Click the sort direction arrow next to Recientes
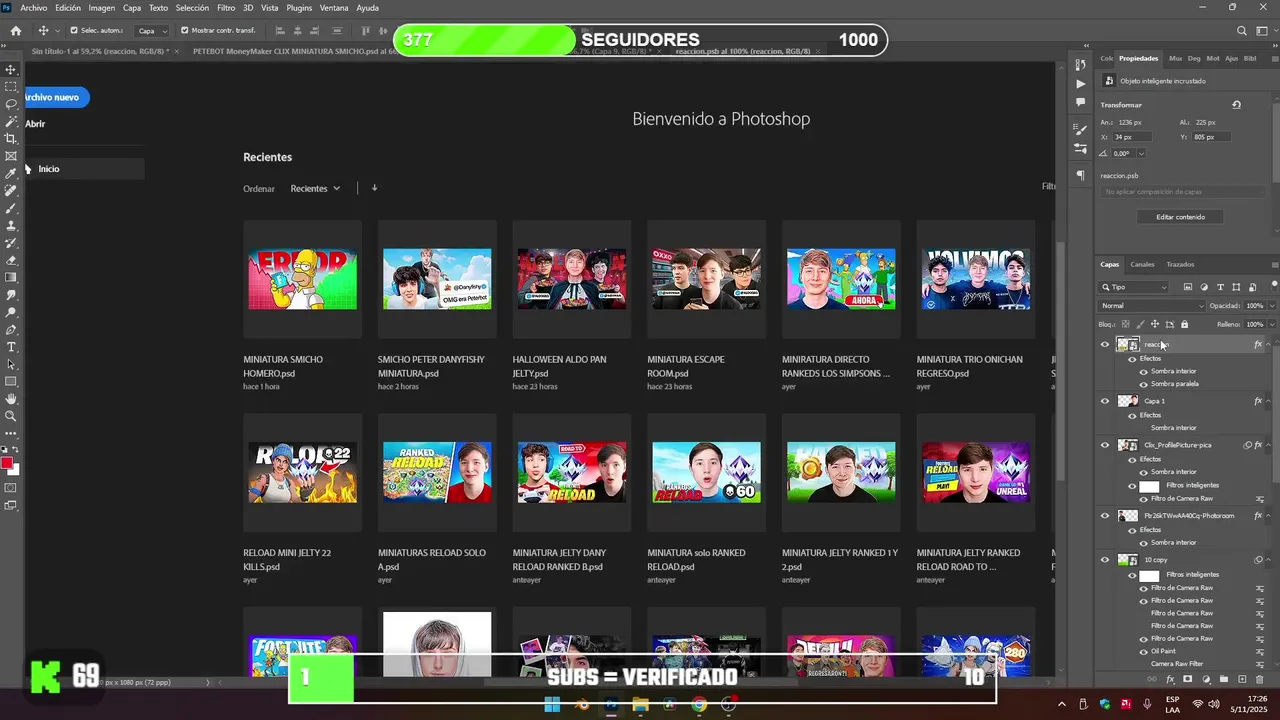 click(374, 188)
